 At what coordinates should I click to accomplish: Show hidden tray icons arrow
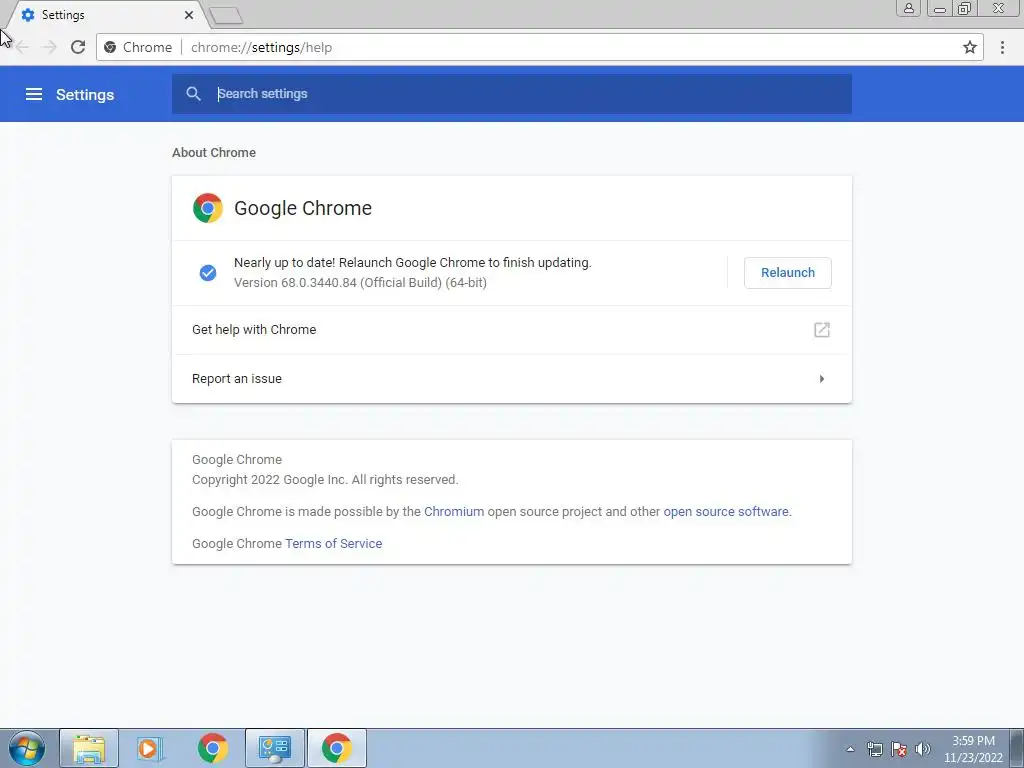850,749
